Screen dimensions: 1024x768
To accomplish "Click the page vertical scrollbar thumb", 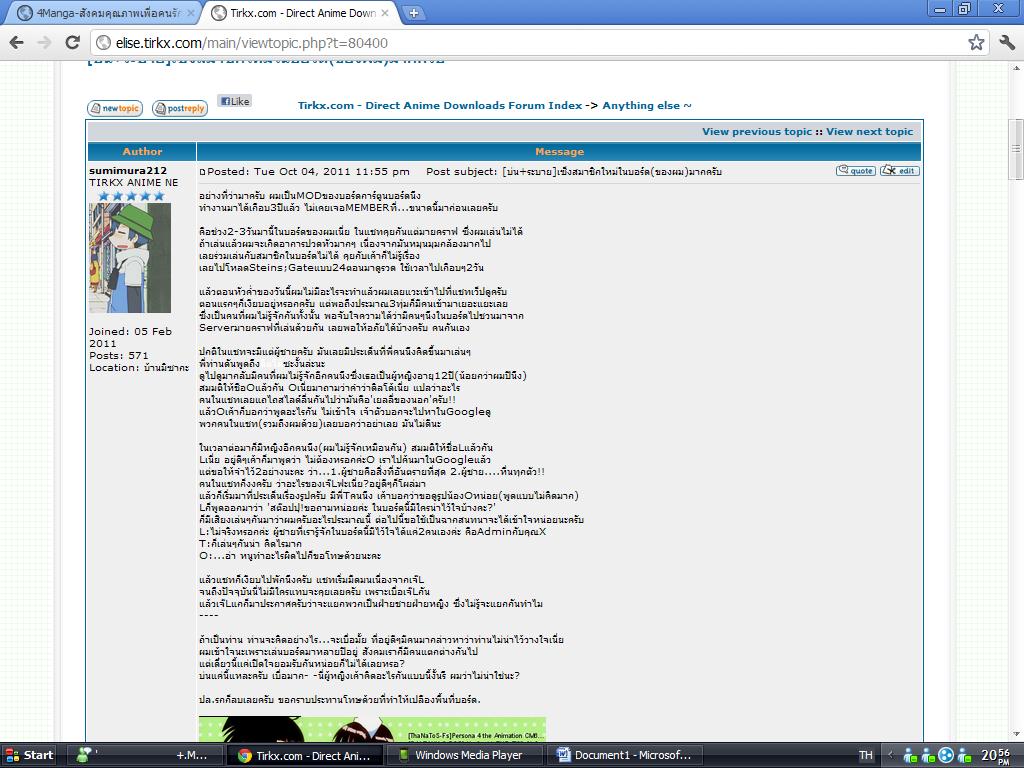I will coord(1016,149).
